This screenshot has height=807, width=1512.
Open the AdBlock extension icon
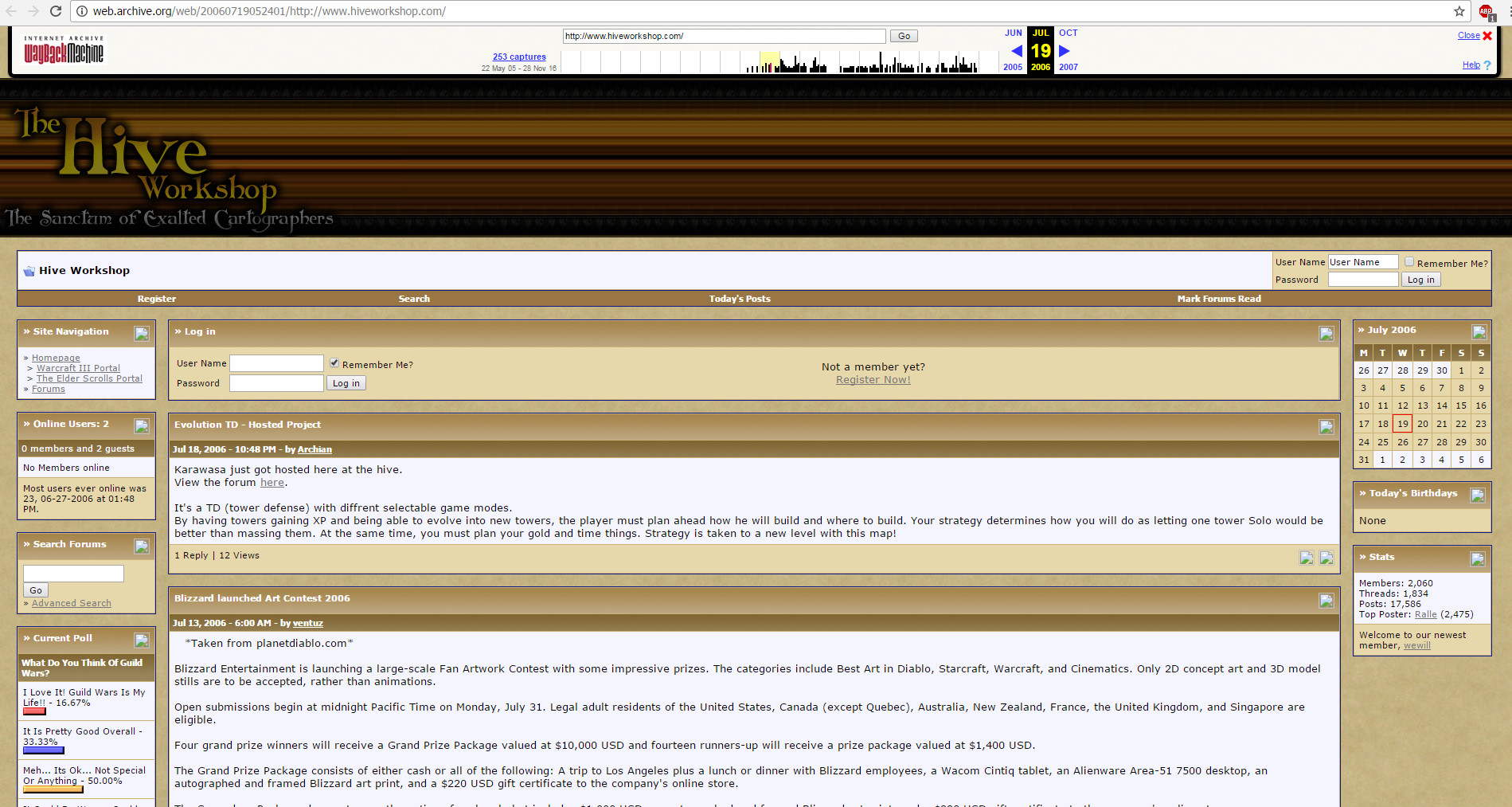1487,12
